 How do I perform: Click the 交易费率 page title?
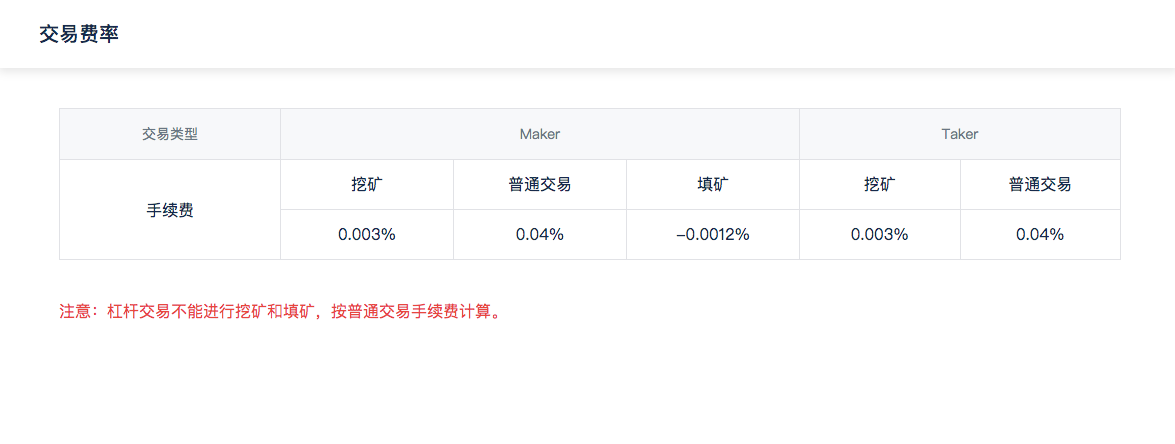[79, 34]
